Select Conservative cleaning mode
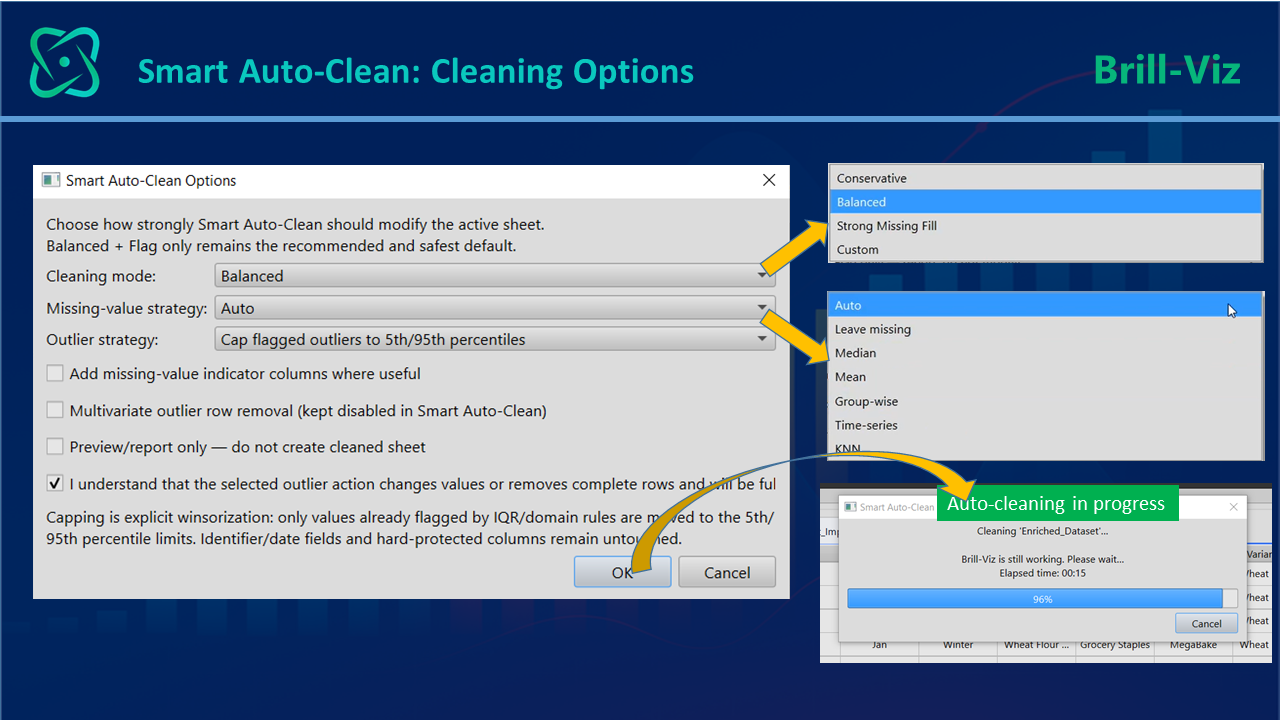This screenshot has height=720, width=1280. (x=1046, y=178)
